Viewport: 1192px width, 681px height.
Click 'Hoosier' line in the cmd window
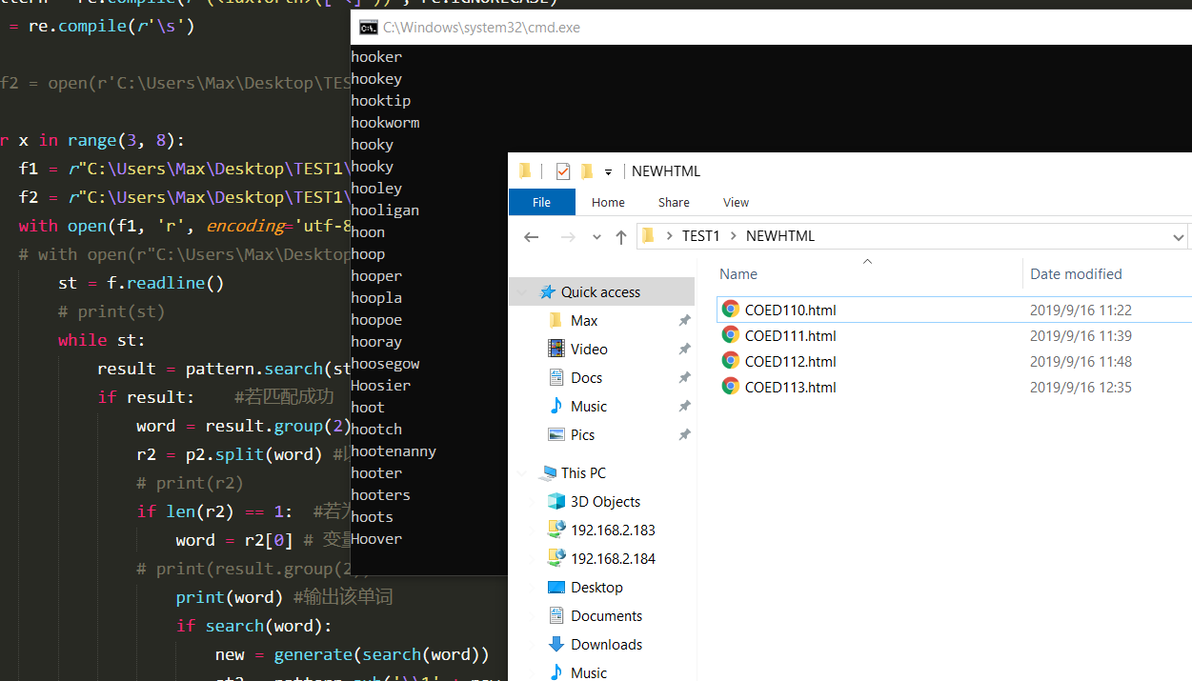(x=380, y=385)
